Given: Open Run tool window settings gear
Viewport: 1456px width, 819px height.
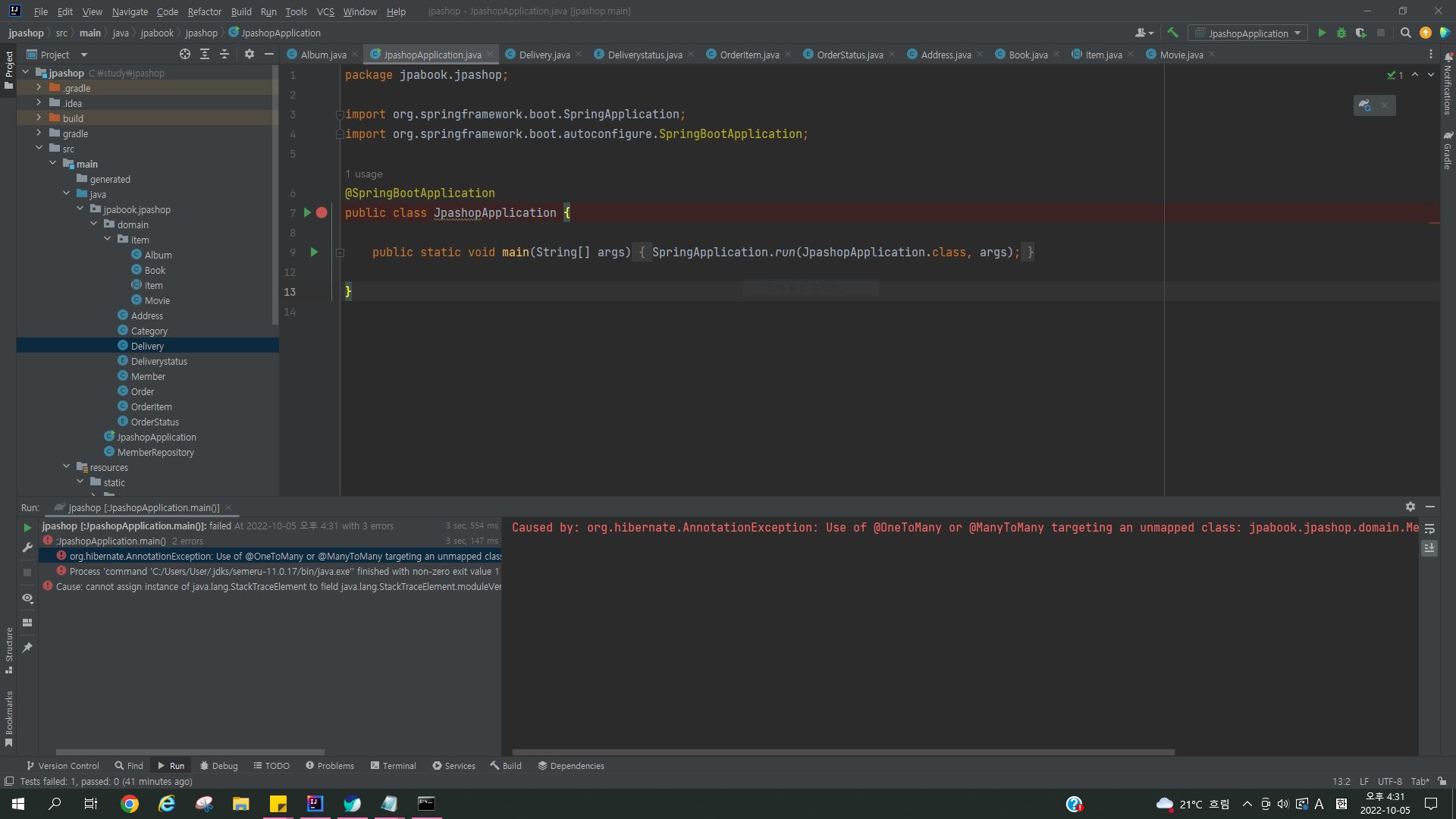Looking at the screenshot, I should click(1410, 507).
